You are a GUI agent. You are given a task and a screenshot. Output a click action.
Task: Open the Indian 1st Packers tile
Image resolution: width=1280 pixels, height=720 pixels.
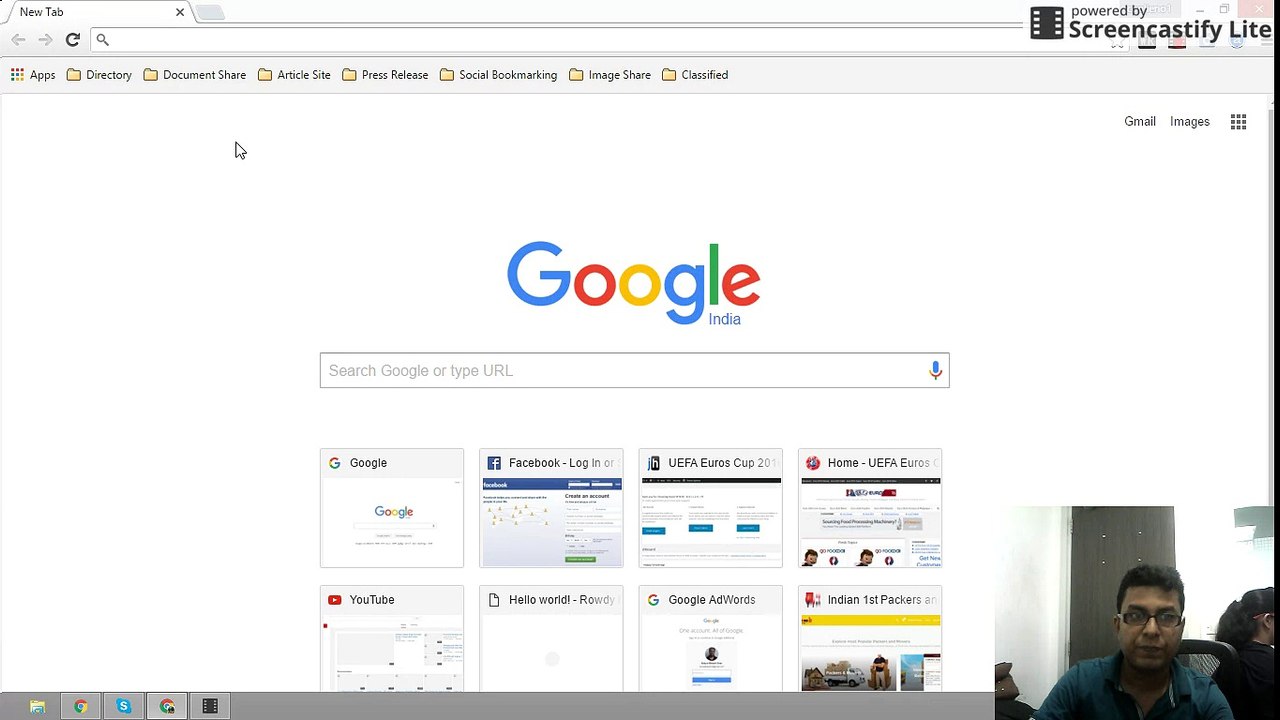click(x=870, y=639)
